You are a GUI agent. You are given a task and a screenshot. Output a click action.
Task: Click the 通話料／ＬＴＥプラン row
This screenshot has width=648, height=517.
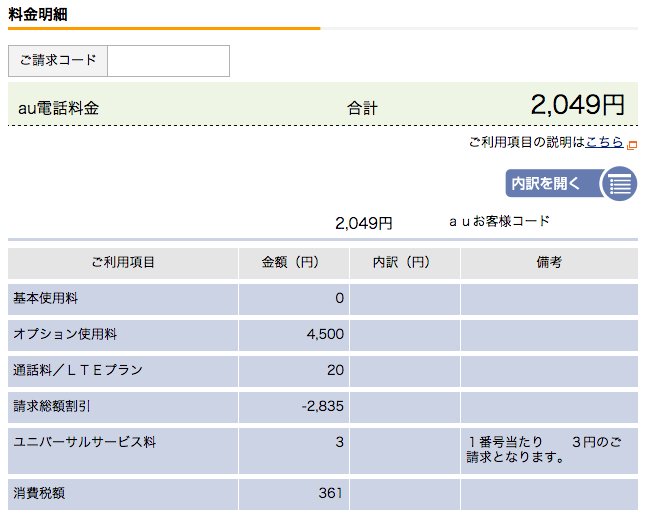coord(323,370)
